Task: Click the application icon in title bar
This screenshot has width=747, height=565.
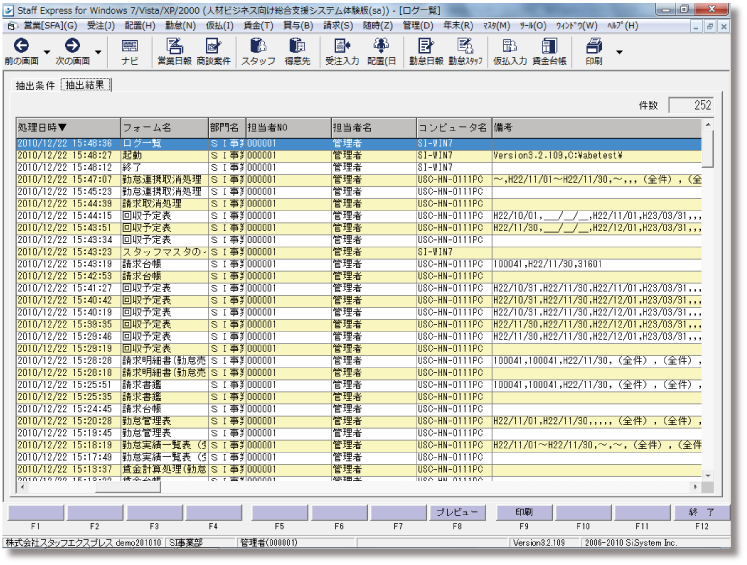Action: (x=9, y=10)
